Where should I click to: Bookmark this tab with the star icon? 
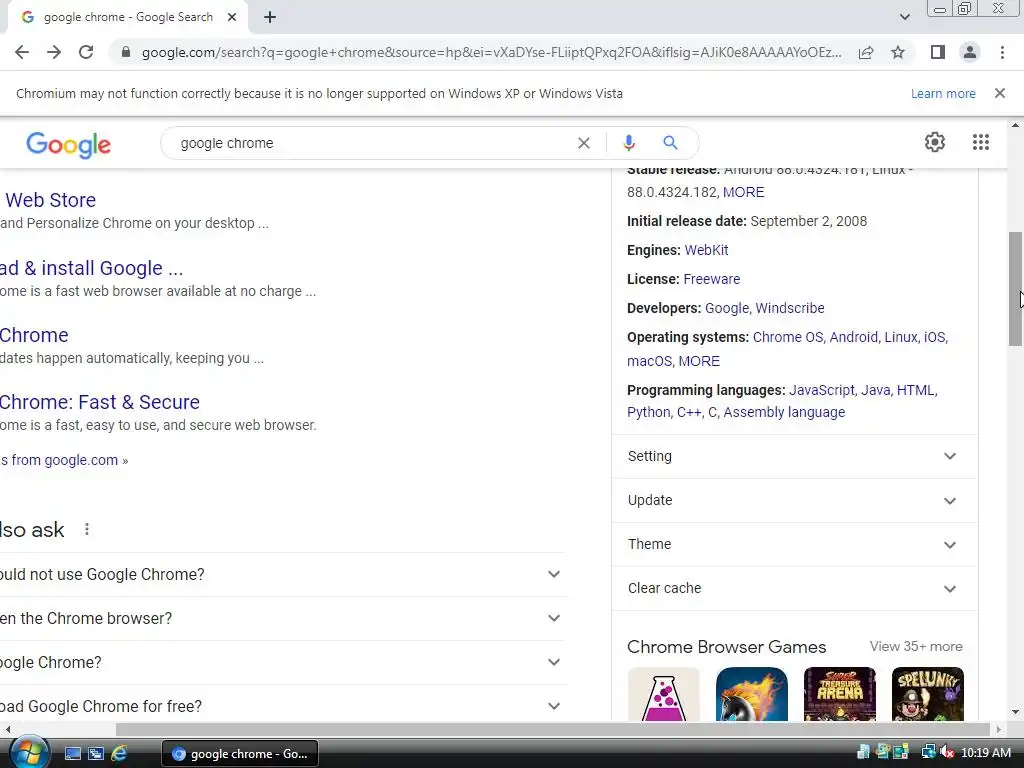point(898,52)
